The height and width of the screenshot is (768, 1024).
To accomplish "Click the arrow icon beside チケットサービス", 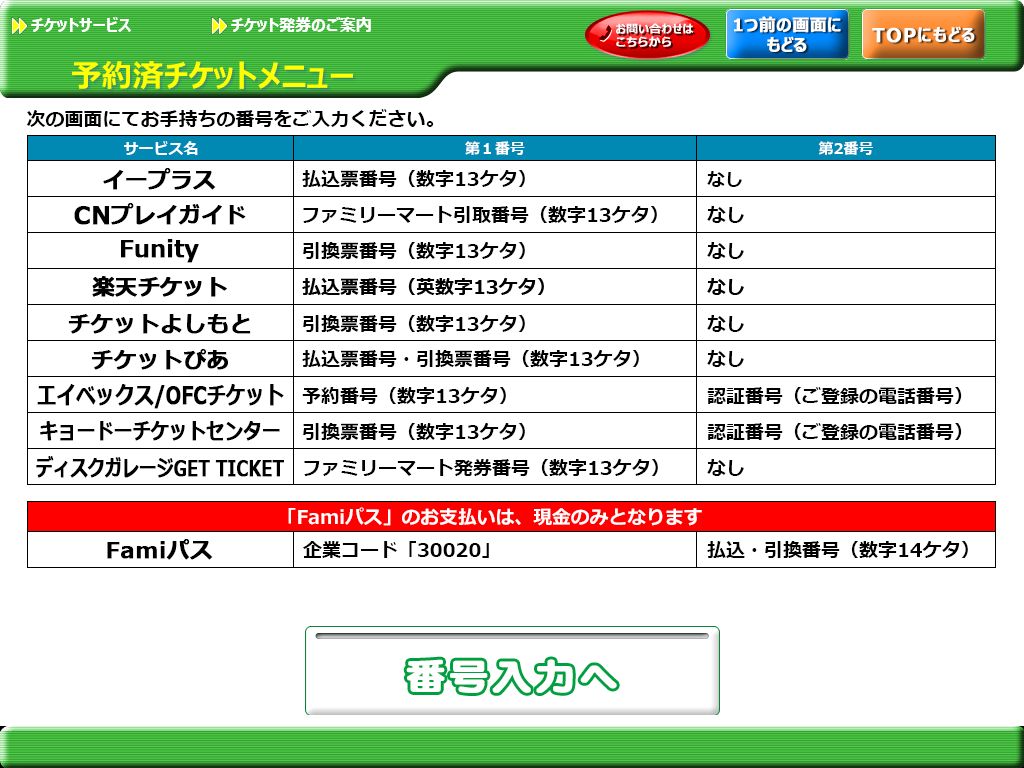I will 18,26.
